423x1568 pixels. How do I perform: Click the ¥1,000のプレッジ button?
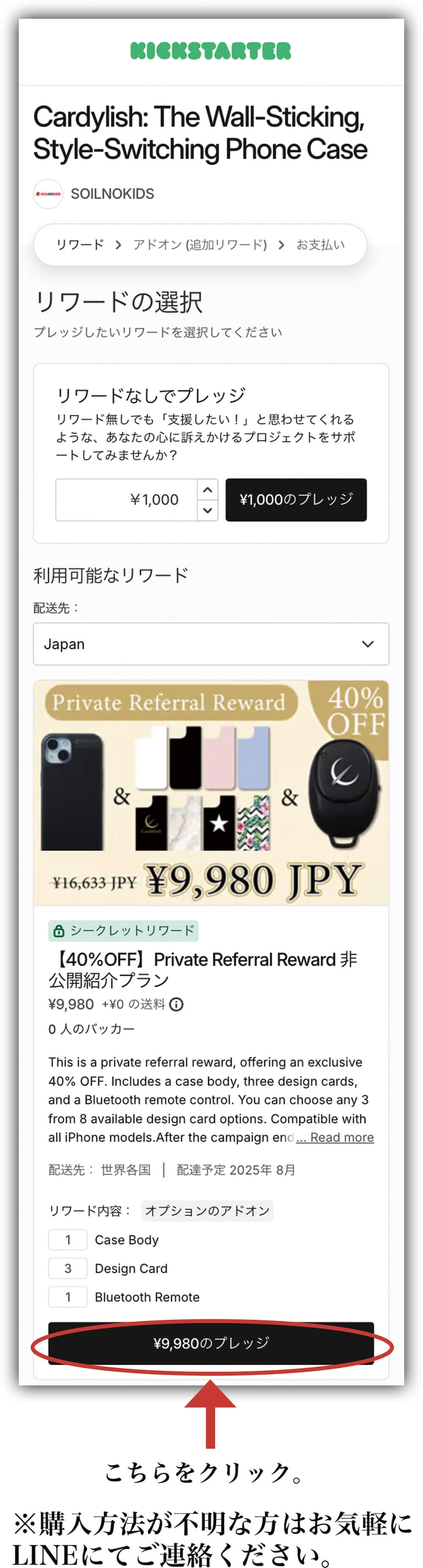[x=296, y=499]
